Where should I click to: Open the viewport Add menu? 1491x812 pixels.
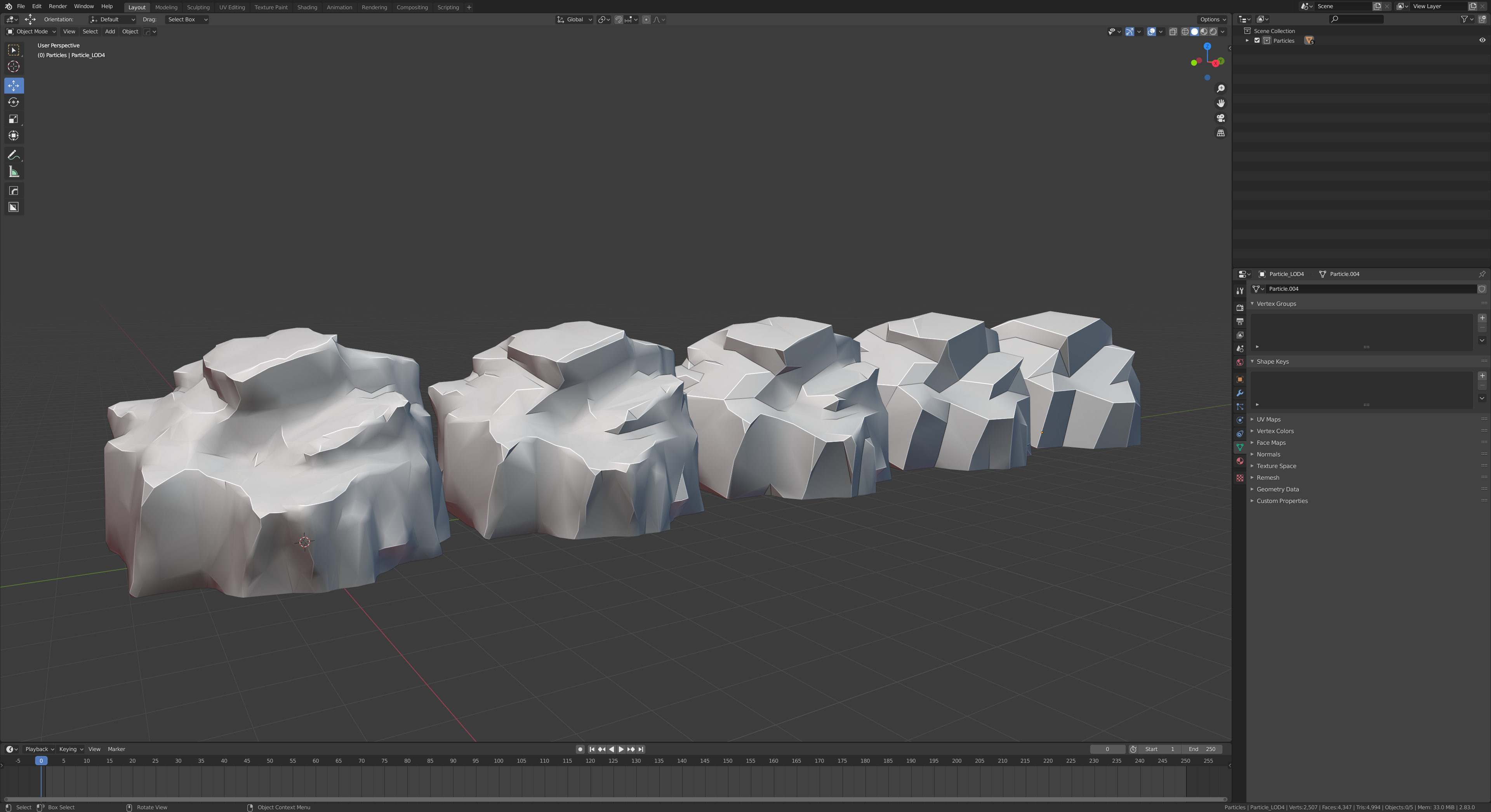tap(110, 32)
